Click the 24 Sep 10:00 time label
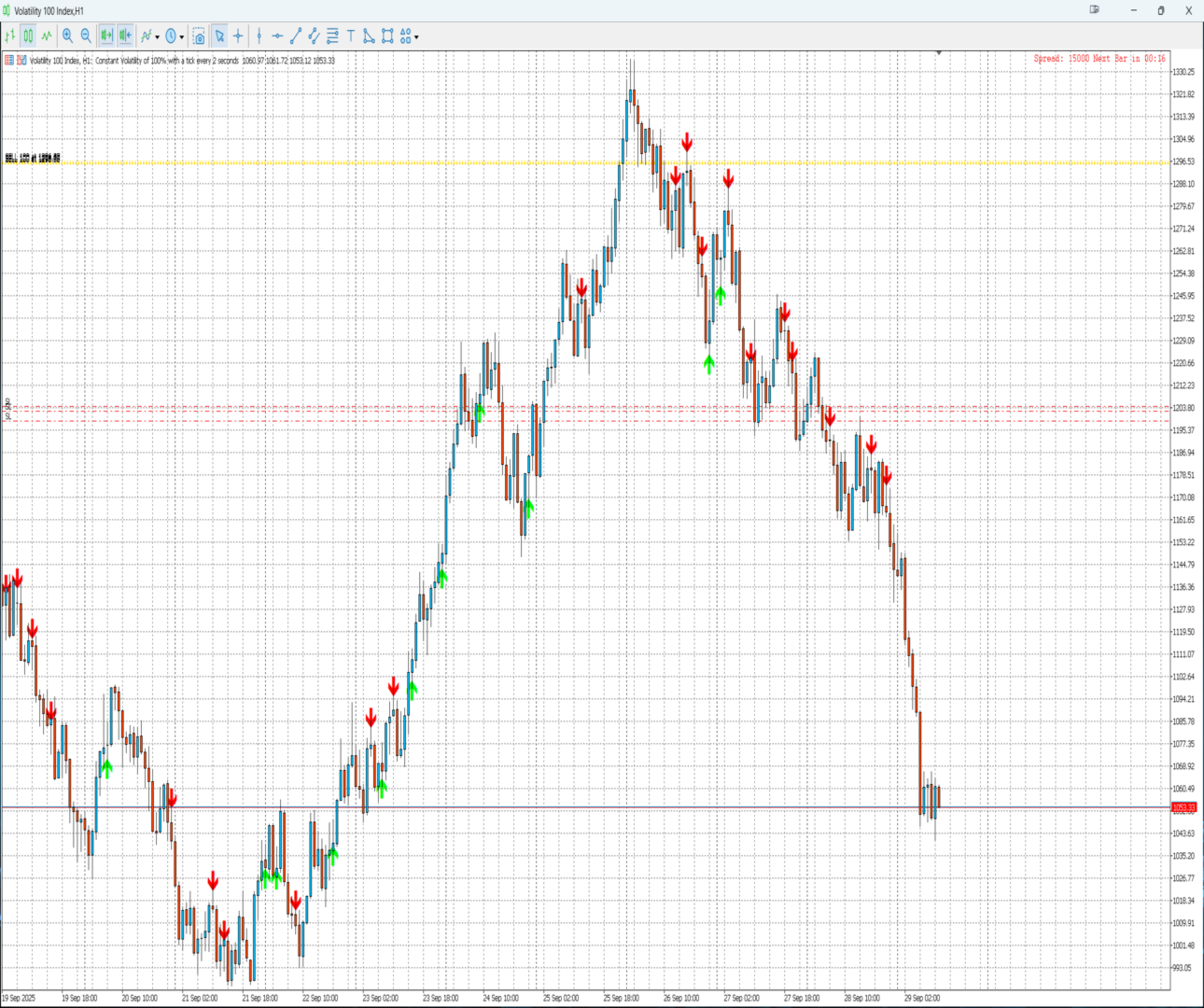 click(501, 998)
